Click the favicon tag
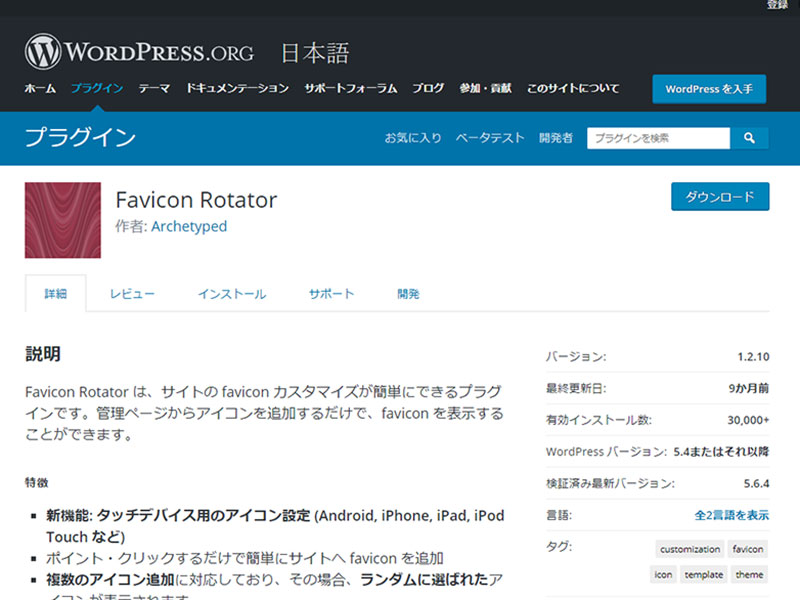Image resolution: width=800 pixels, height=600 pixels. click(x=748, y=549)
